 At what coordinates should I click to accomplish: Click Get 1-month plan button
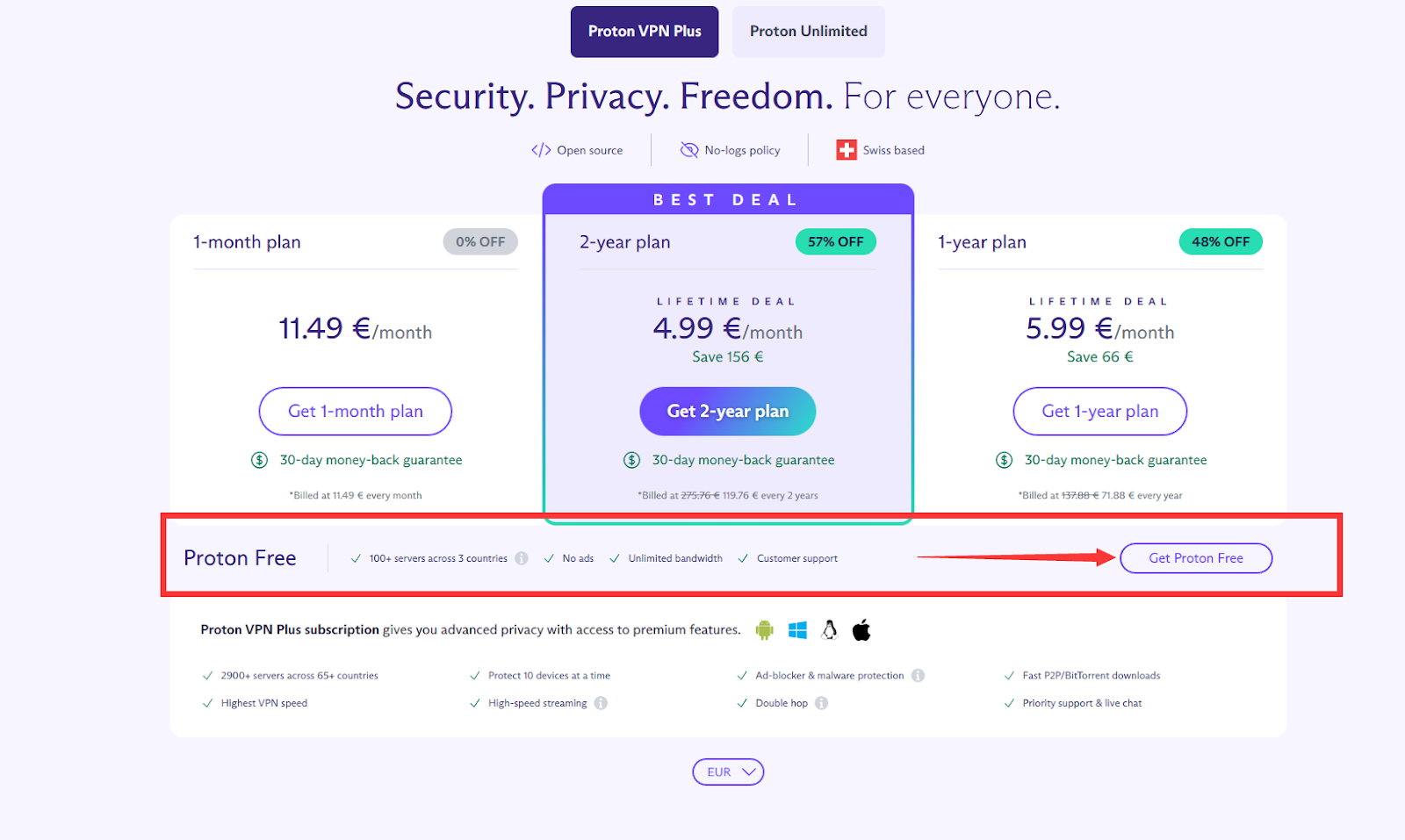(355, 412)
